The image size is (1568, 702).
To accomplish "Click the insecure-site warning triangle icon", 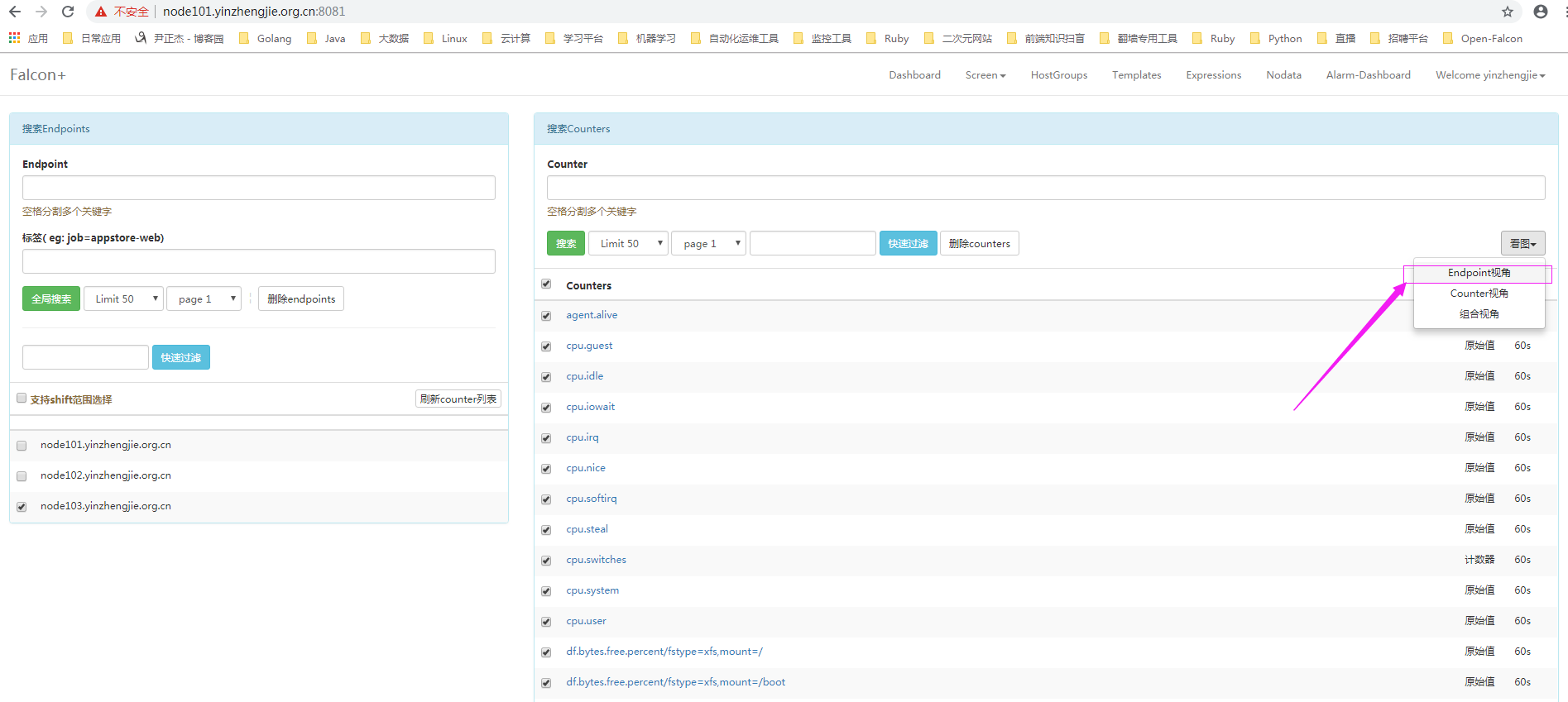I will coord(101,12).
